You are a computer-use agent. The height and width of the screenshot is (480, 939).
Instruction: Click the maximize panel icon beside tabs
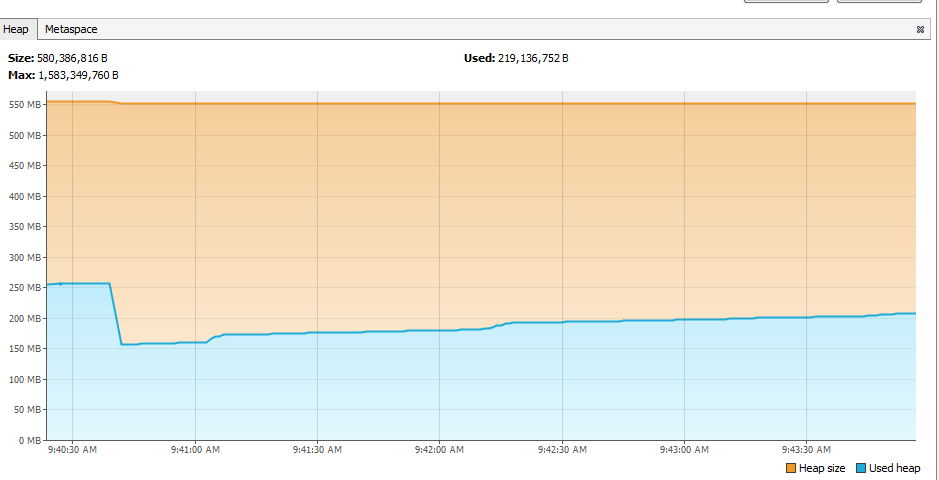919,30
